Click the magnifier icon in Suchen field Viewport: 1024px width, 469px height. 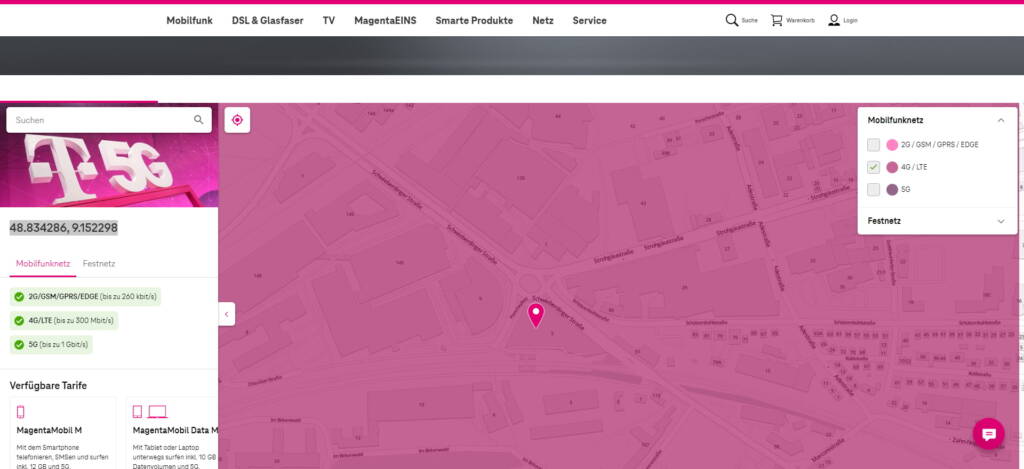tap(199, 120)
